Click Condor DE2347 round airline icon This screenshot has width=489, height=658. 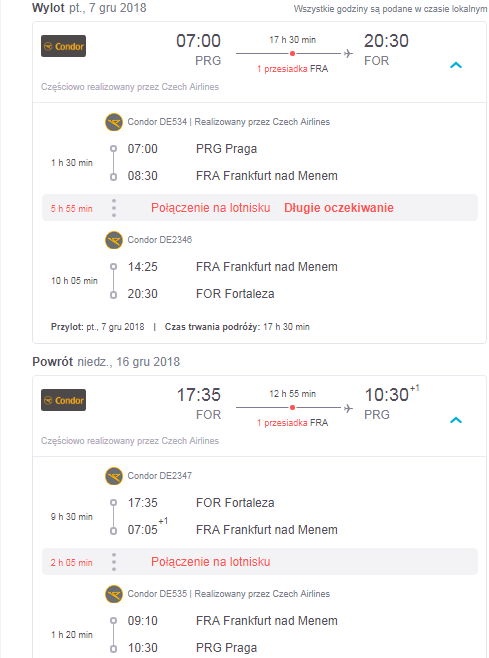tap(114, 476)
